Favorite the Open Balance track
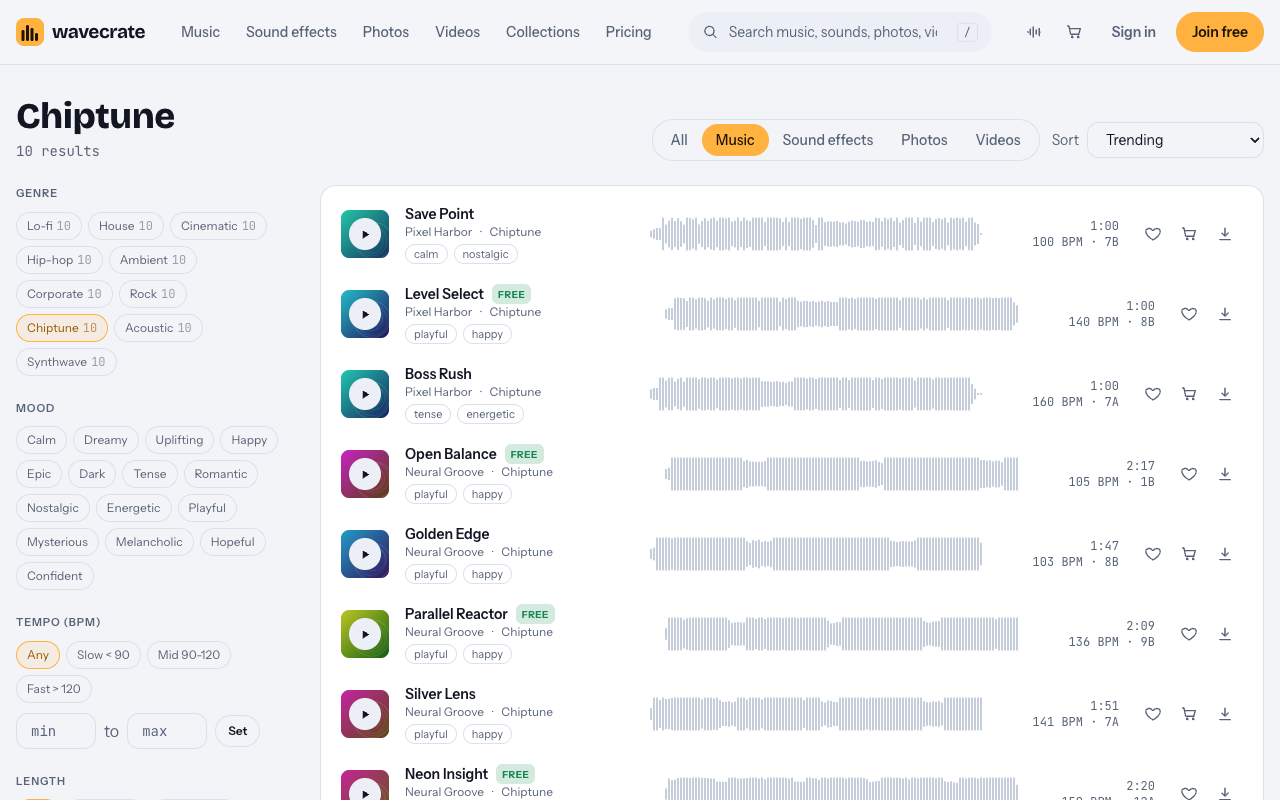The image size is (1280, 800). pyautogui.click(x=1189, y=474)
